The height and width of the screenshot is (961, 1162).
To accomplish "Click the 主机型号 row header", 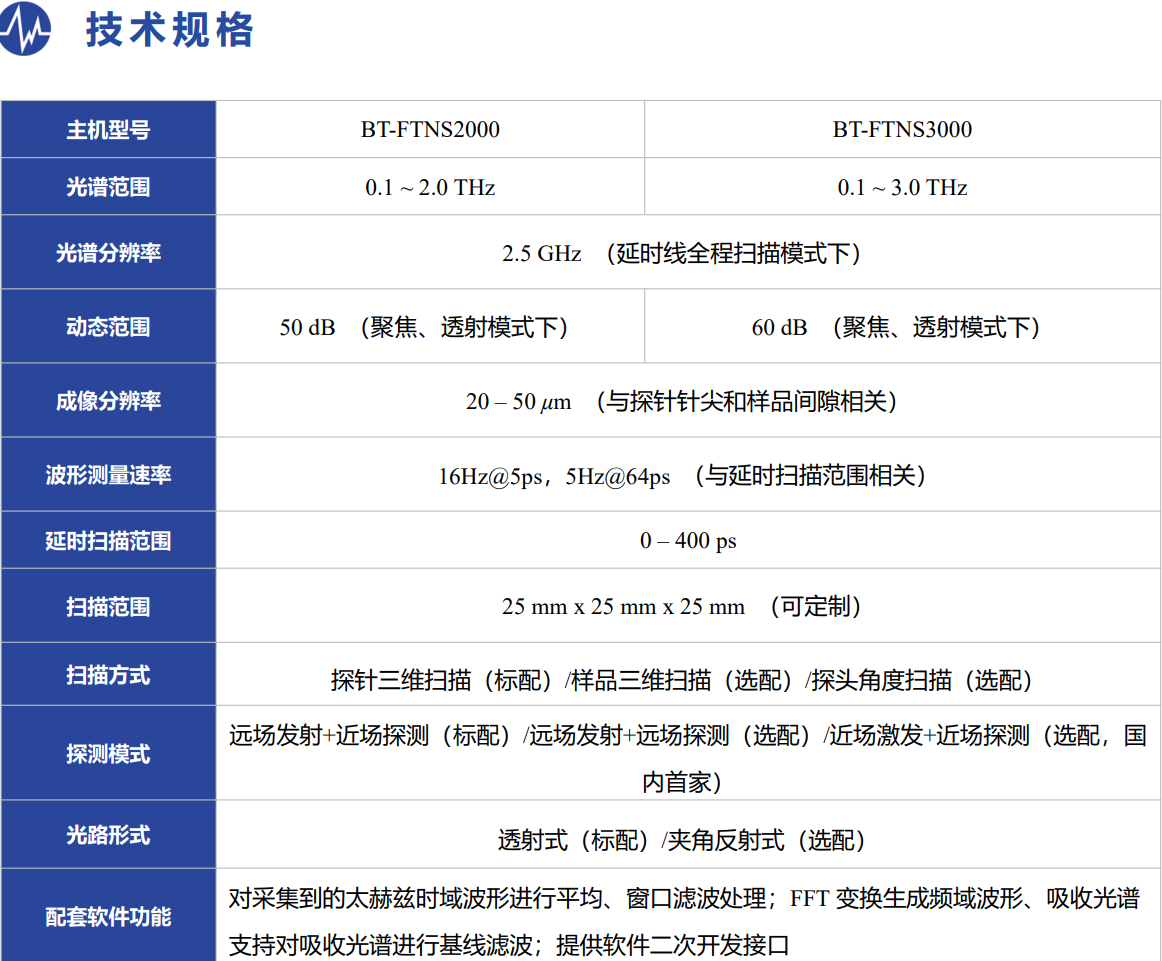I will (x=108, y=130).
